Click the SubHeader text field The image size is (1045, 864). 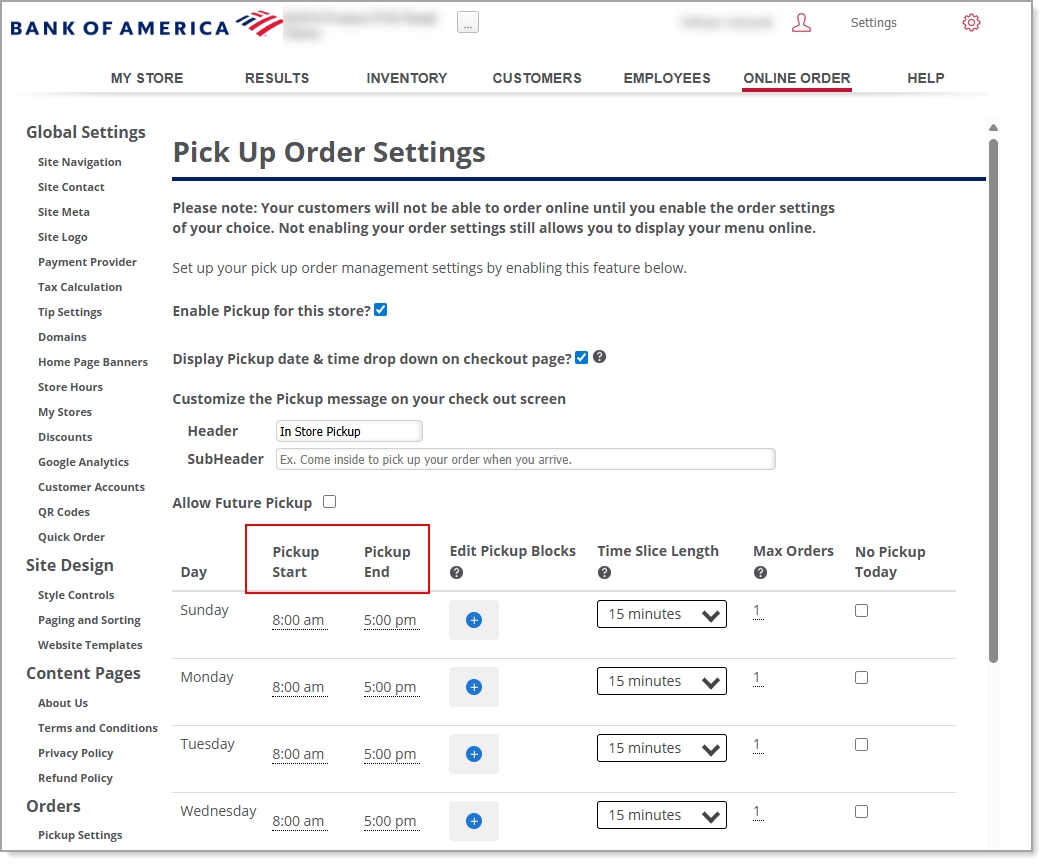click(x=525, y=459)
